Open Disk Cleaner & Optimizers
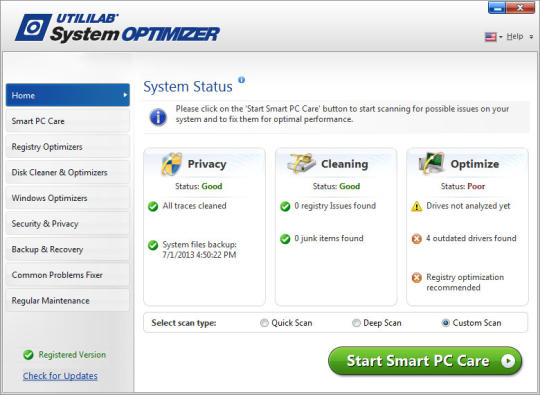This screenshot has height=395, width=540. point(68,172)
